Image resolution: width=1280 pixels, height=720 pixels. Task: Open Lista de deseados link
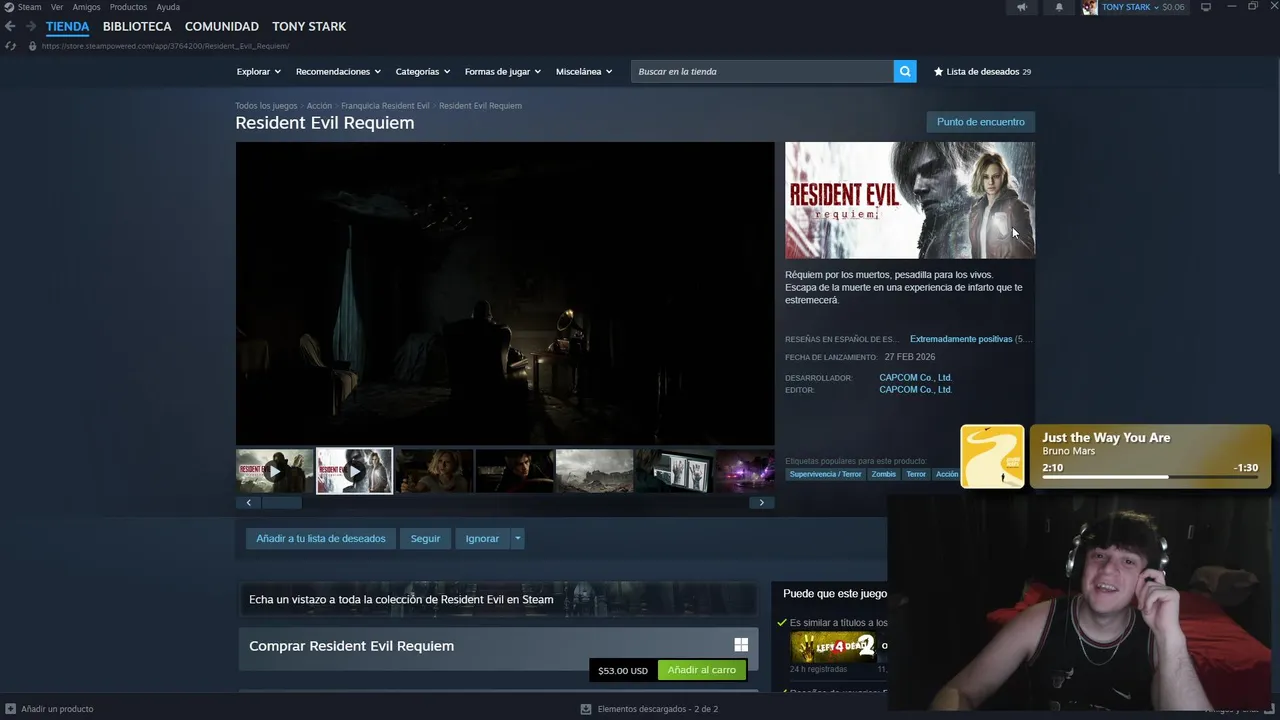tap(983, 72)
